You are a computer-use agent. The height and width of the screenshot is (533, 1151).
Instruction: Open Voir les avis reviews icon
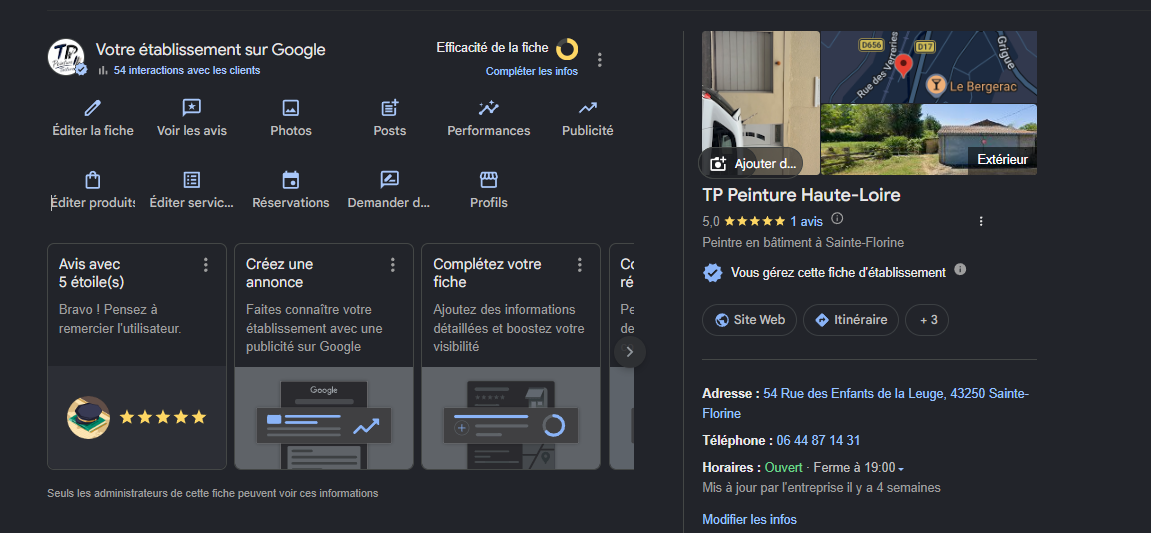[x=192, y=109]
